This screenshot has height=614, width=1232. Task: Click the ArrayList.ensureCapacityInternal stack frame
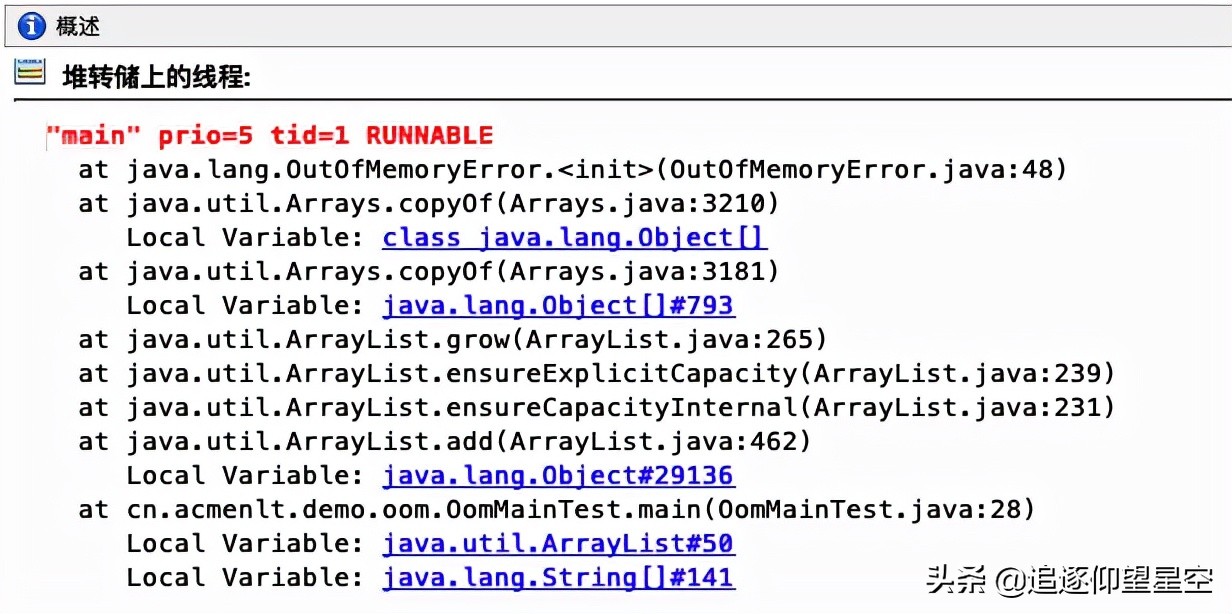(x=596, y=407)
